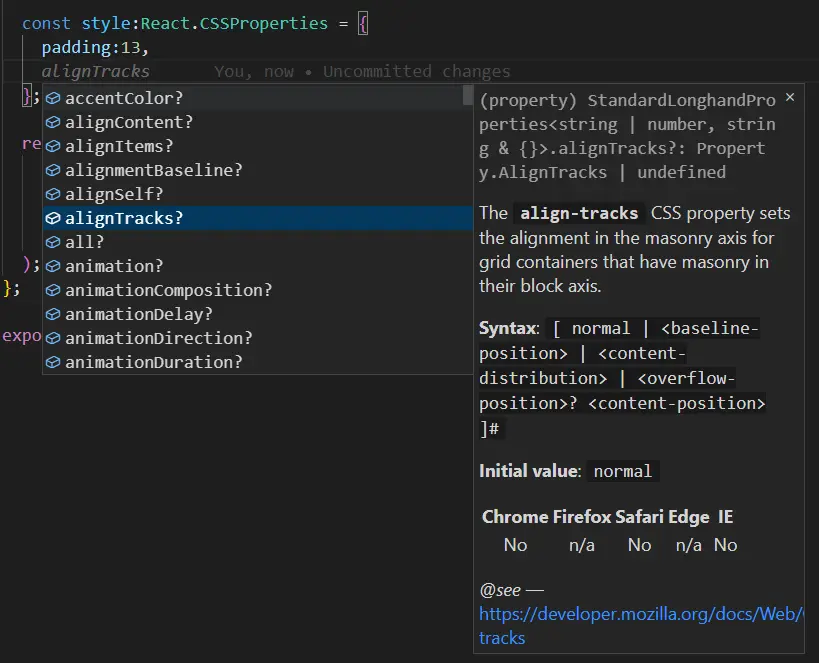
Task: Click the 'tracks' link text
Action: pos(501,638)
